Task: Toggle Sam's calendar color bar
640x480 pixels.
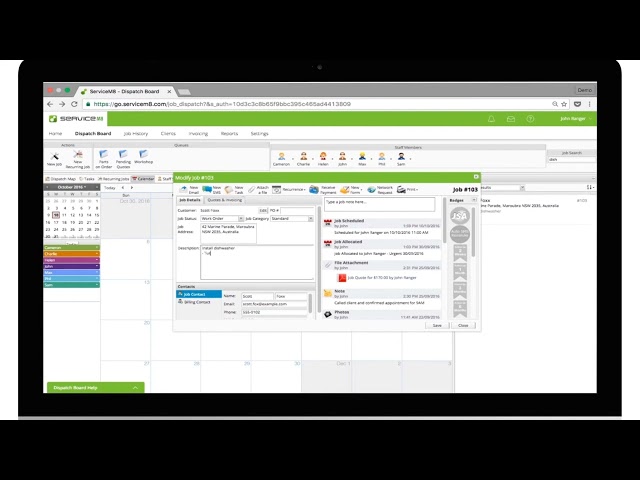Action: coord(71,285)
